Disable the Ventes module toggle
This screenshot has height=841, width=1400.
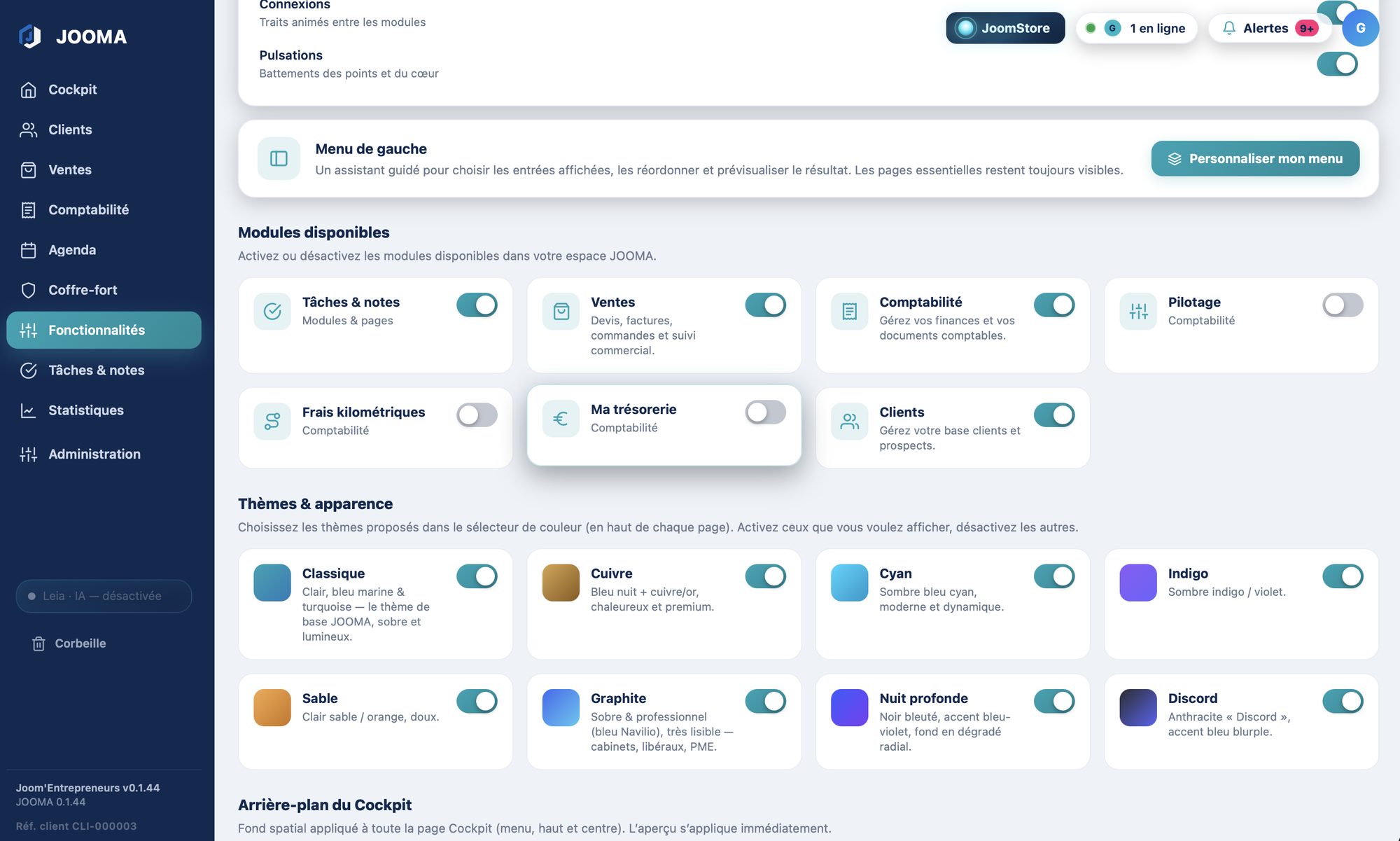click(x=765, y=305)
